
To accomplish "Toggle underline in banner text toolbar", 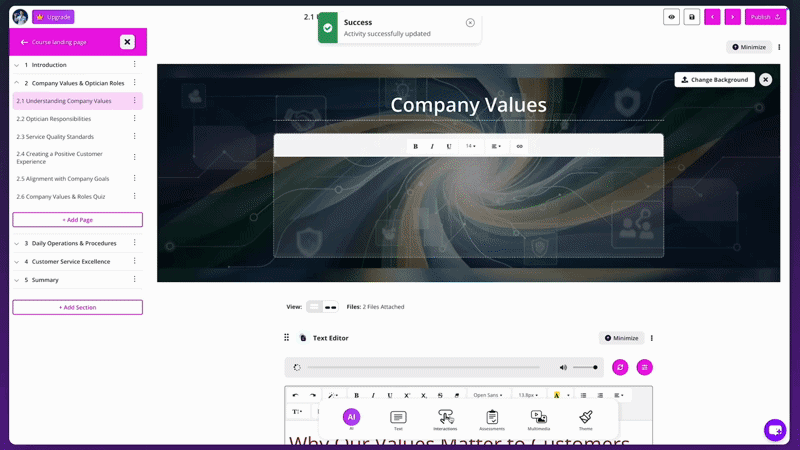I will (x=449, y=146).
